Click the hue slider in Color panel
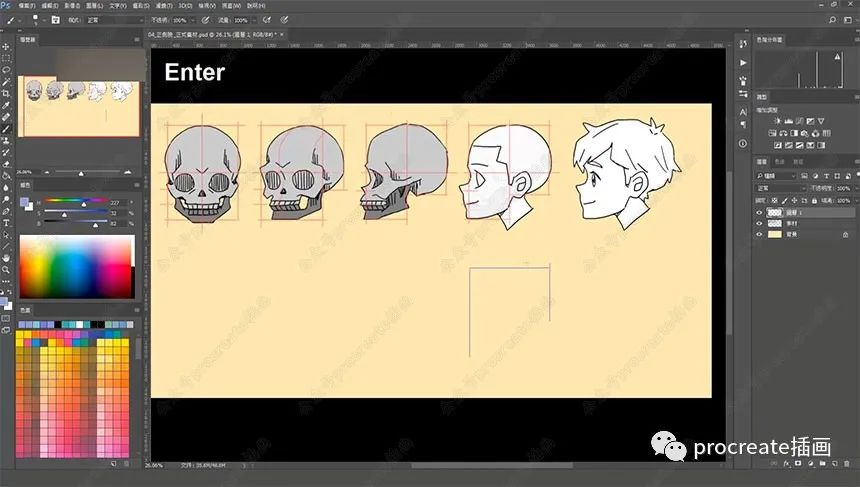 click(76, 201)
